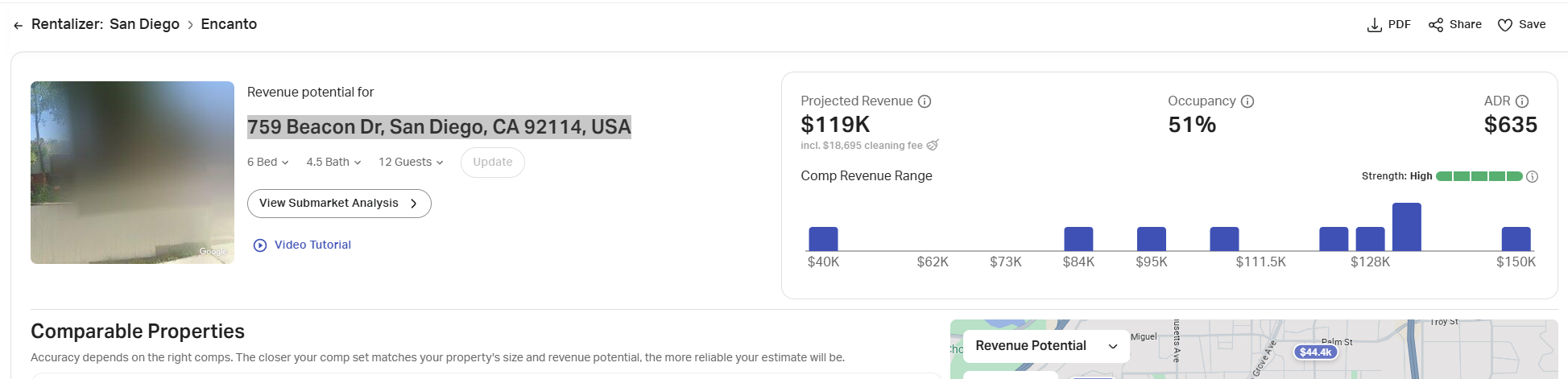Viewport: 1568px width, 379px height.
Task: Save property with the heart icon
Action: [1504, 25]
